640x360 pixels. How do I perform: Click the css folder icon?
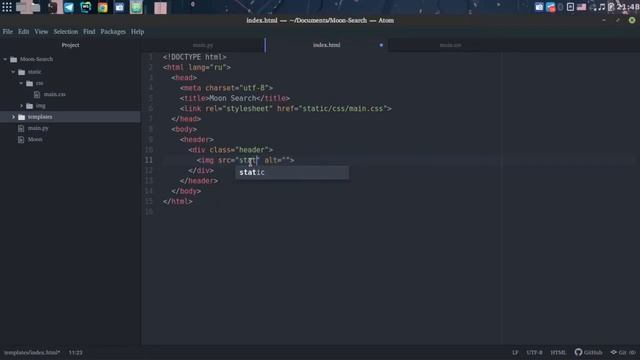click(x=29, y=83)
